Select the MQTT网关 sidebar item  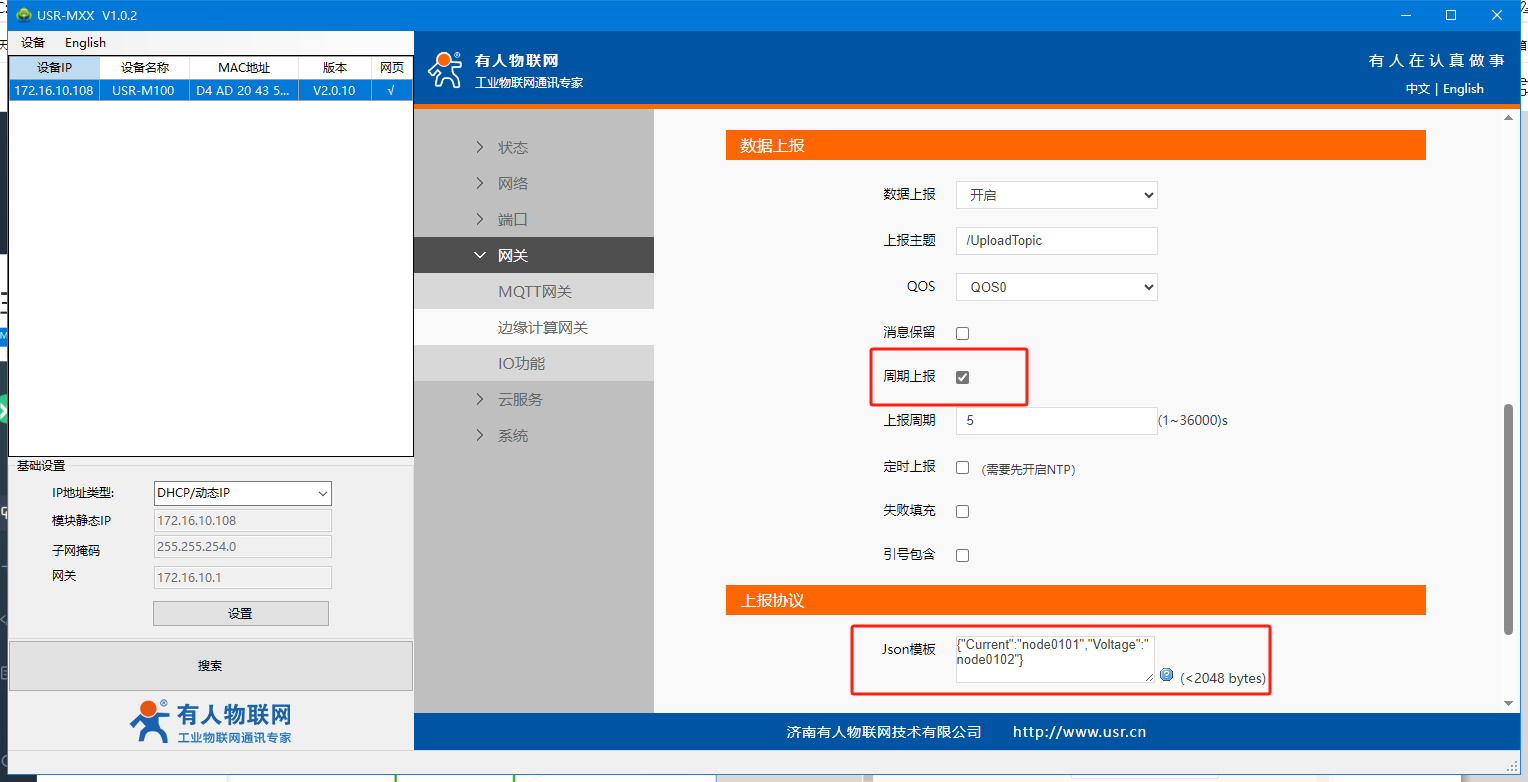click(x=535, y=292)
